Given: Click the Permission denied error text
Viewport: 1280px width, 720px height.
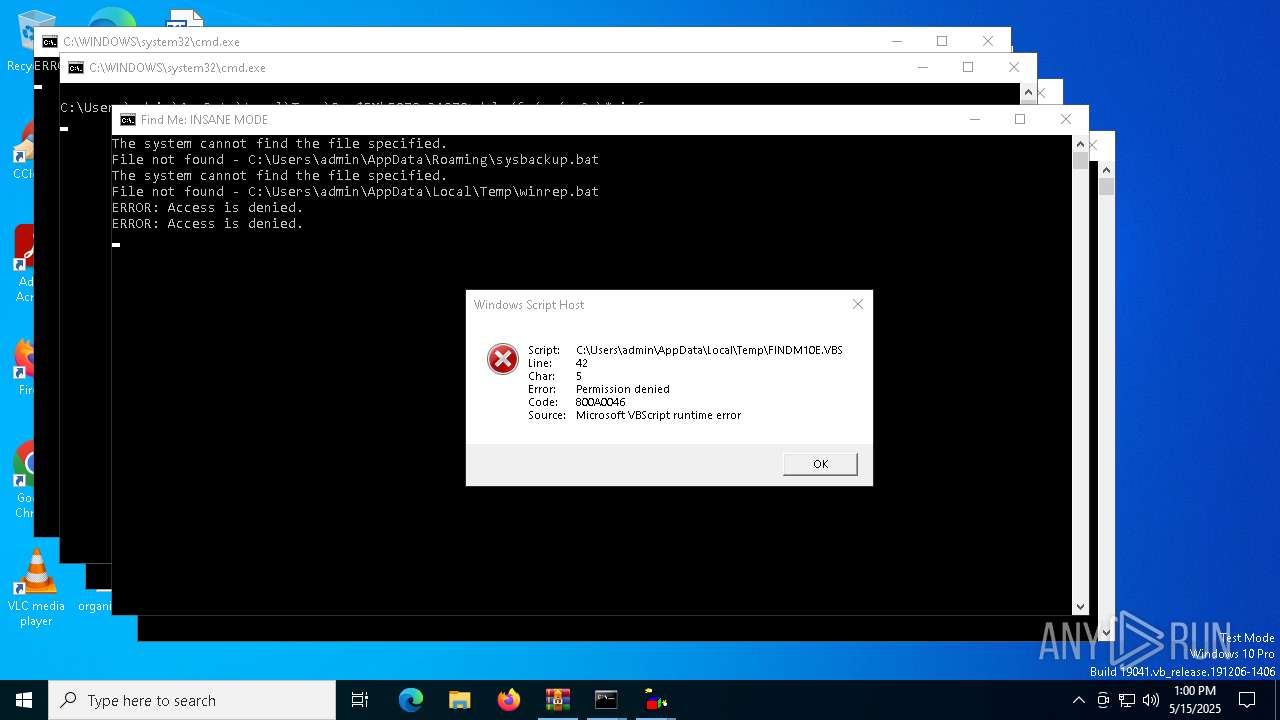Looking at the screenshot, I should (x=623, y=389).
